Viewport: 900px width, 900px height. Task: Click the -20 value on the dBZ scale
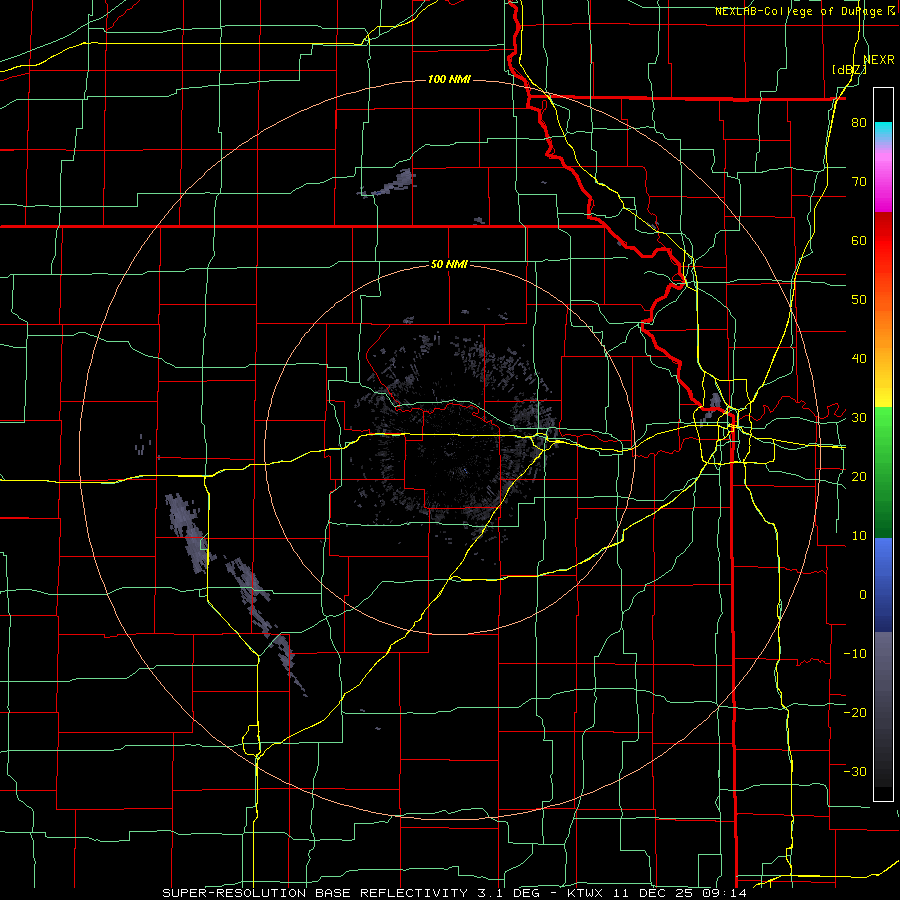(x=855, y=712)
